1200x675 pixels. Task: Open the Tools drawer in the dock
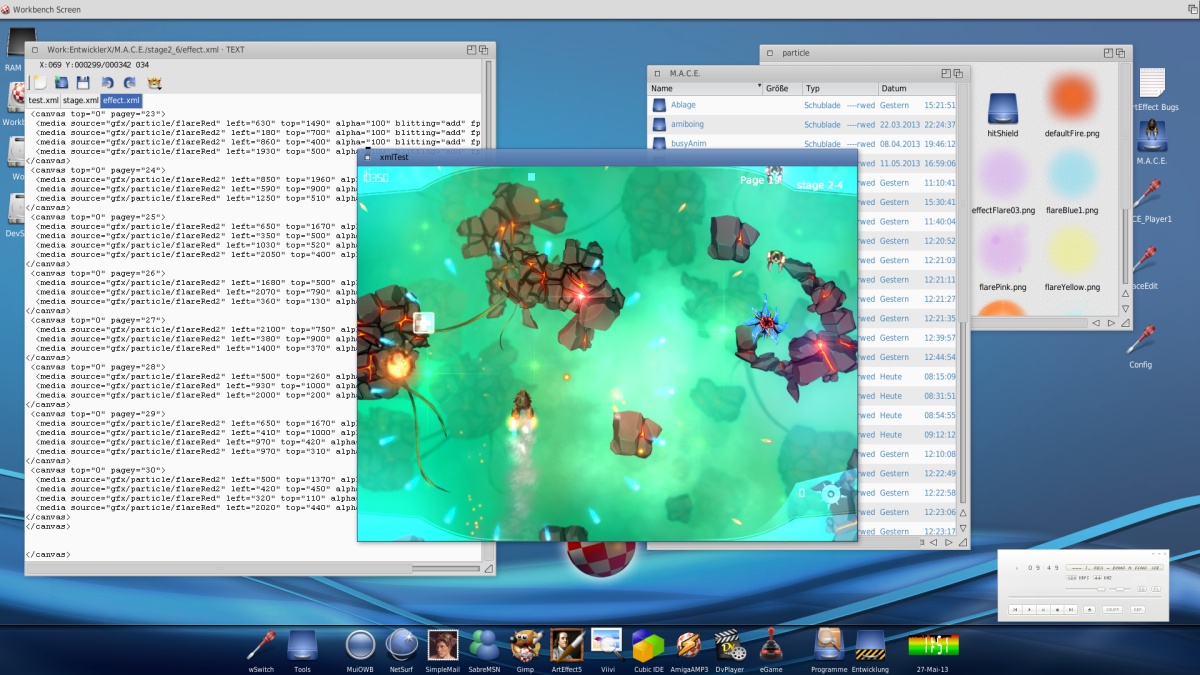pyautogui.click(x=302, y=645)
